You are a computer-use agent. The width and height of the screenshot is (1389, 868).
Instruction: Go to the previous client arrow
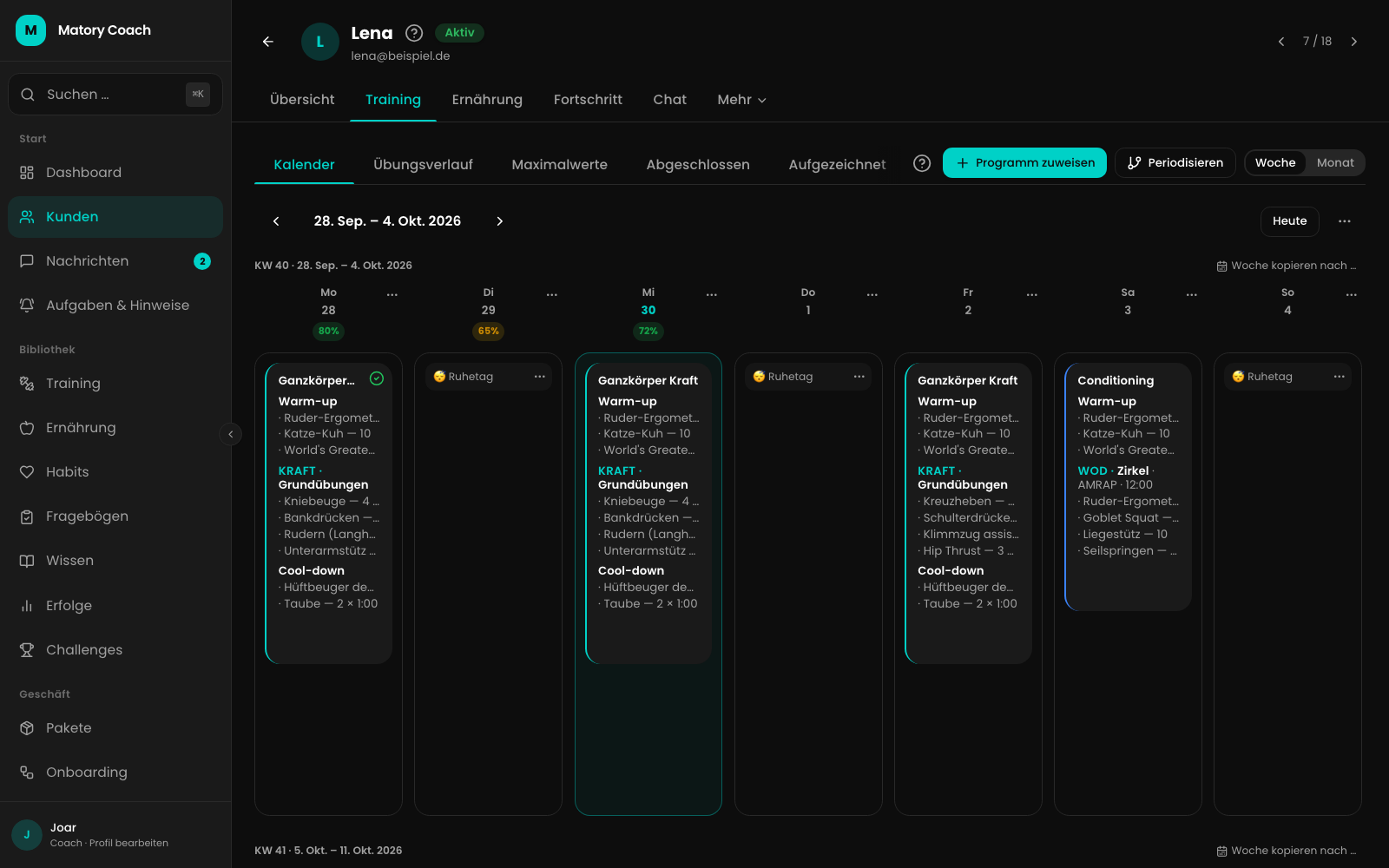pyautogui.click(x=1281, y=42)
